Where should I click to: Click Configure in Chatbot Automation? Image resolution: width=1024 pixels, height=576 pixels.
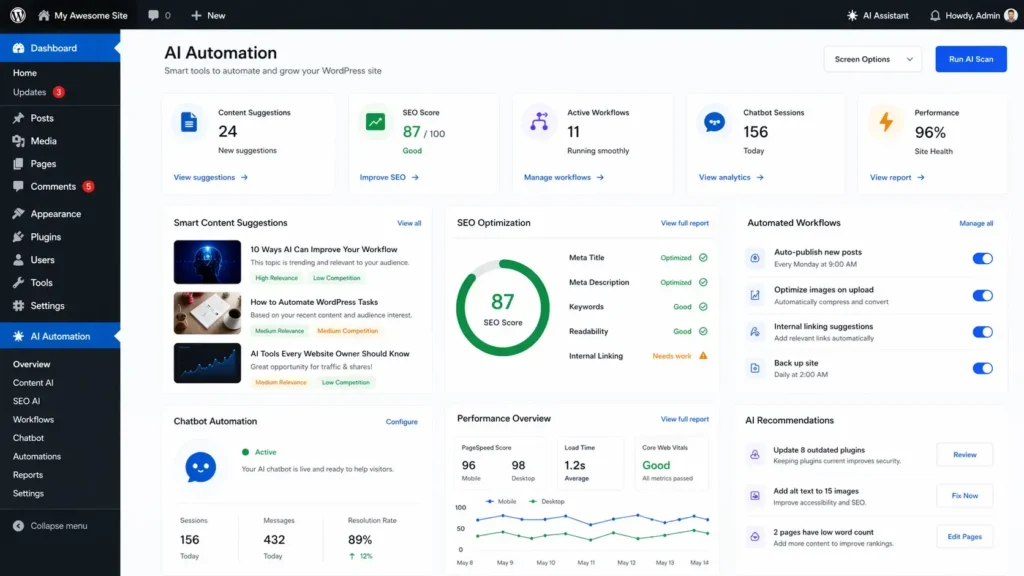(401, 422)
